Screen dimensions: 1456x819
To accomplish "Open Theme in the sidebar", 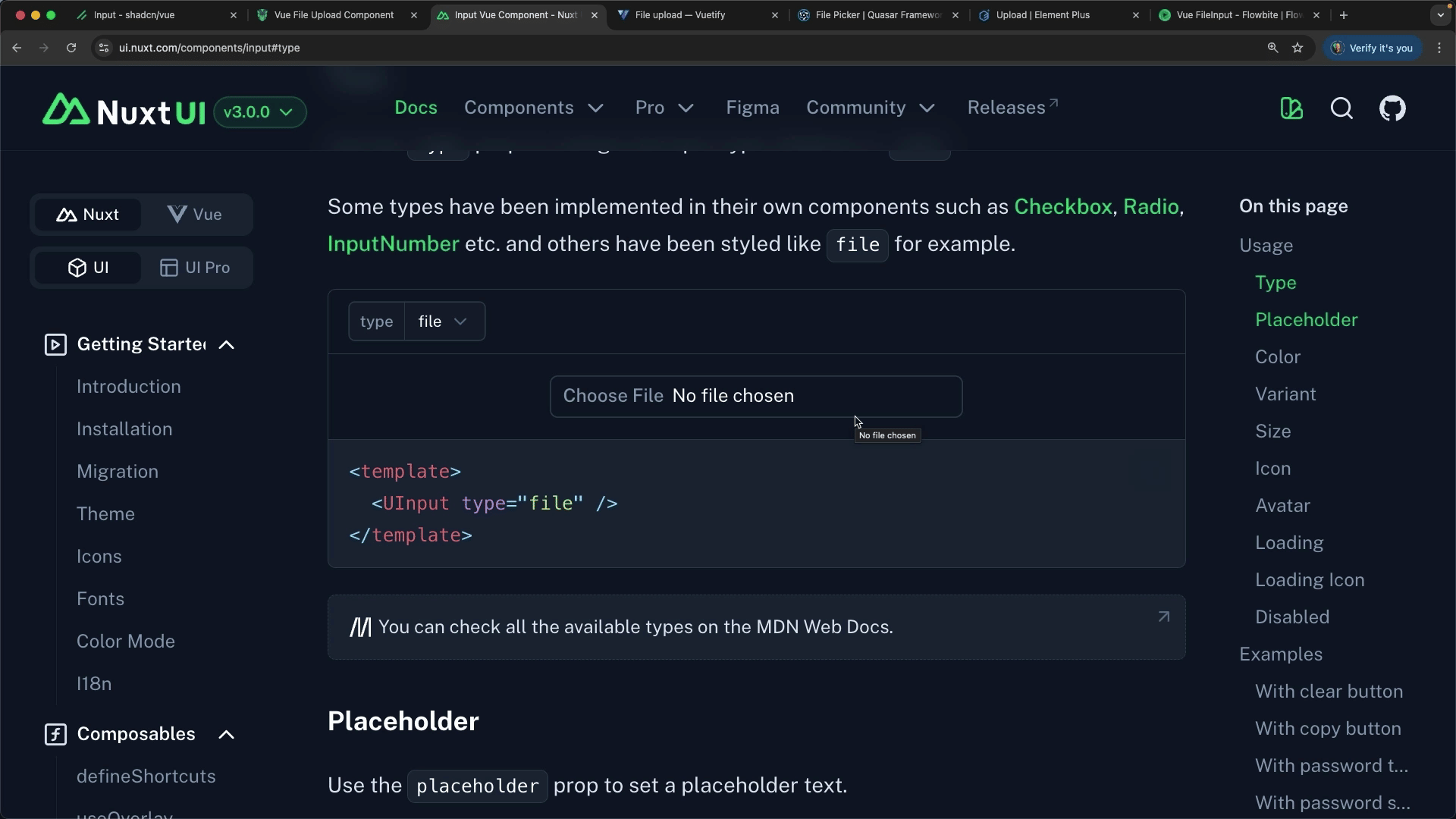I will click(105, 514).
